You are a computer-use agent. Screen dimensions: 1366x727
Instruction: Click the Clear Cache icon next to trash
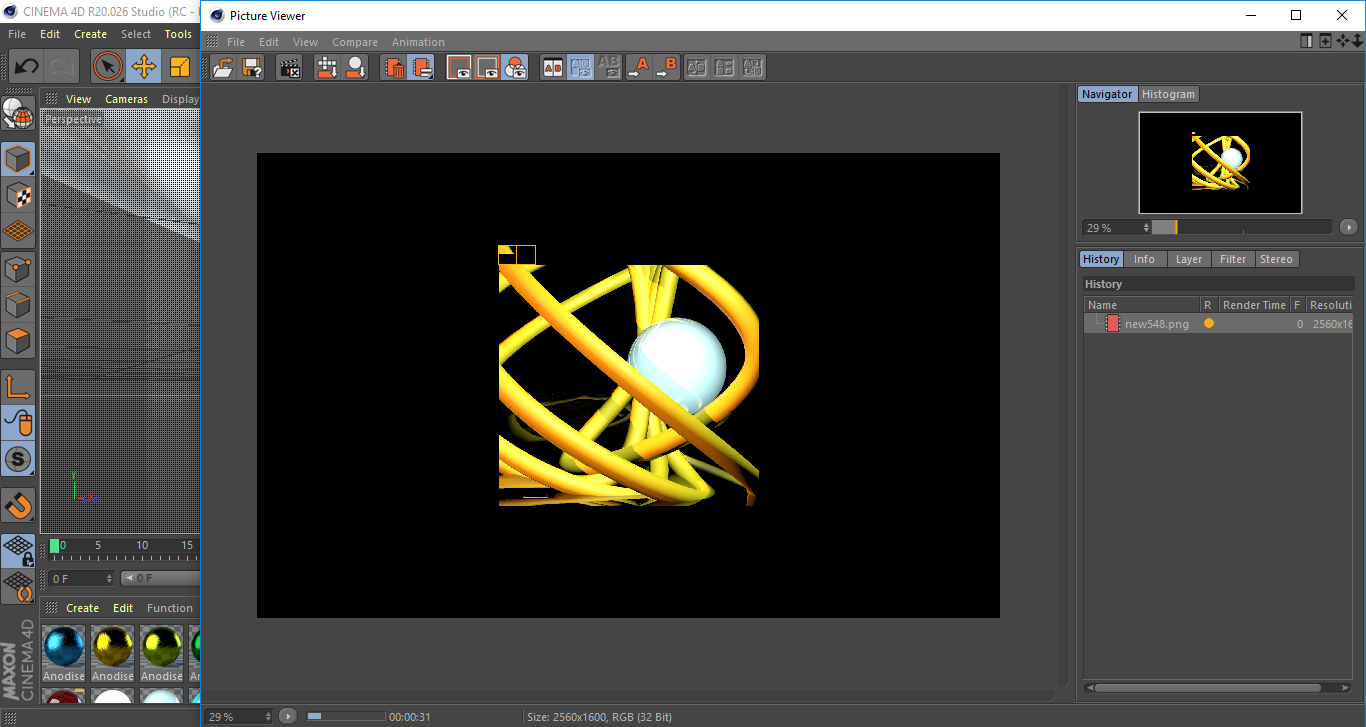tap(421, 68)
